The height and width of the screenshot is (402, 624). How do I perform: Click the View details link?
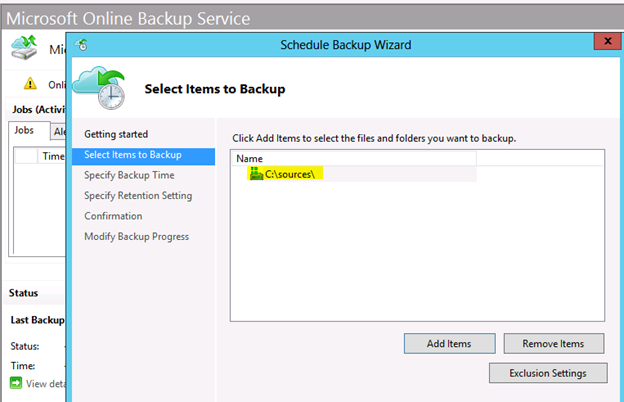pyautogui.click(x=45, y=384)
